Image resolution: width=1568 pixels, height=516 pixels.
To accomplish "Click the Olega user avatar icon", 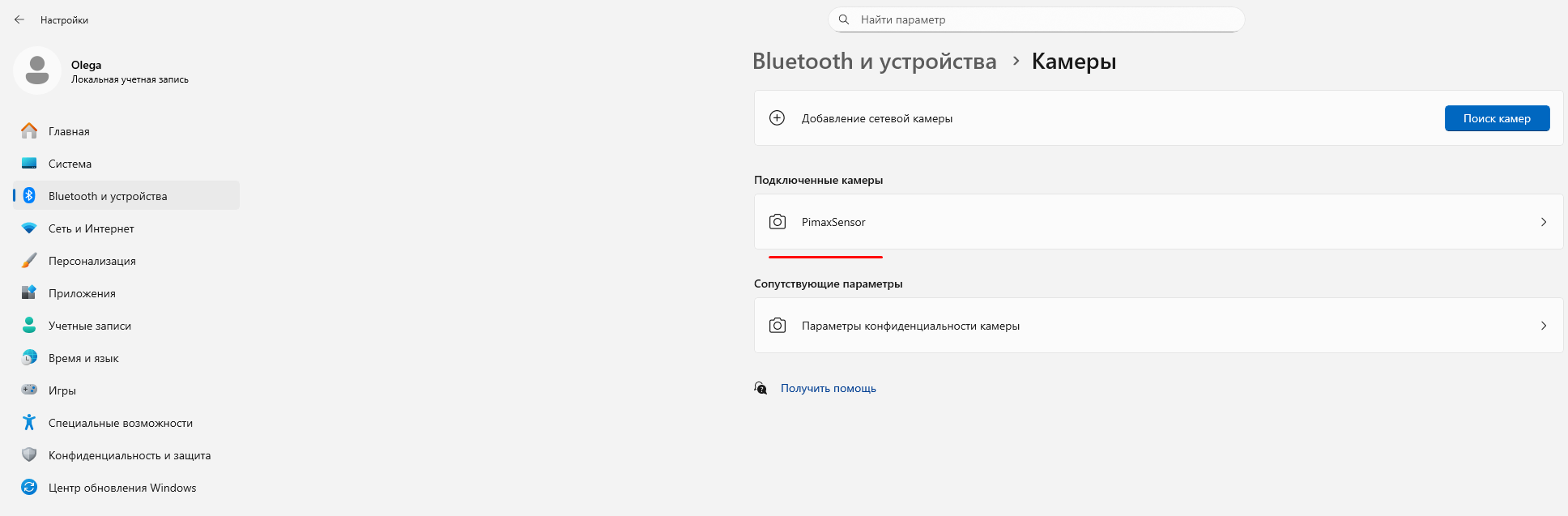I will click(37, 70).
